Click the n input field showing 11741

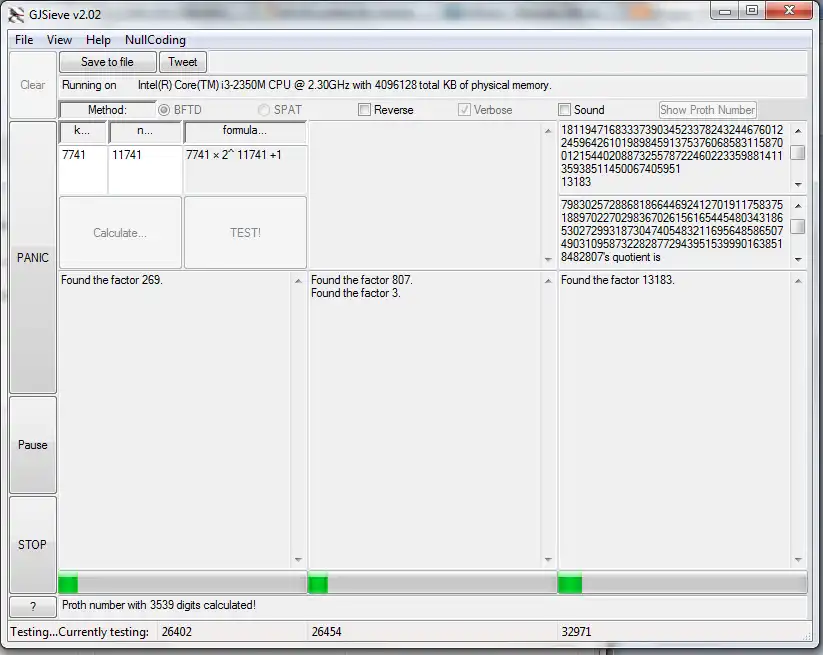click(145, 170)
